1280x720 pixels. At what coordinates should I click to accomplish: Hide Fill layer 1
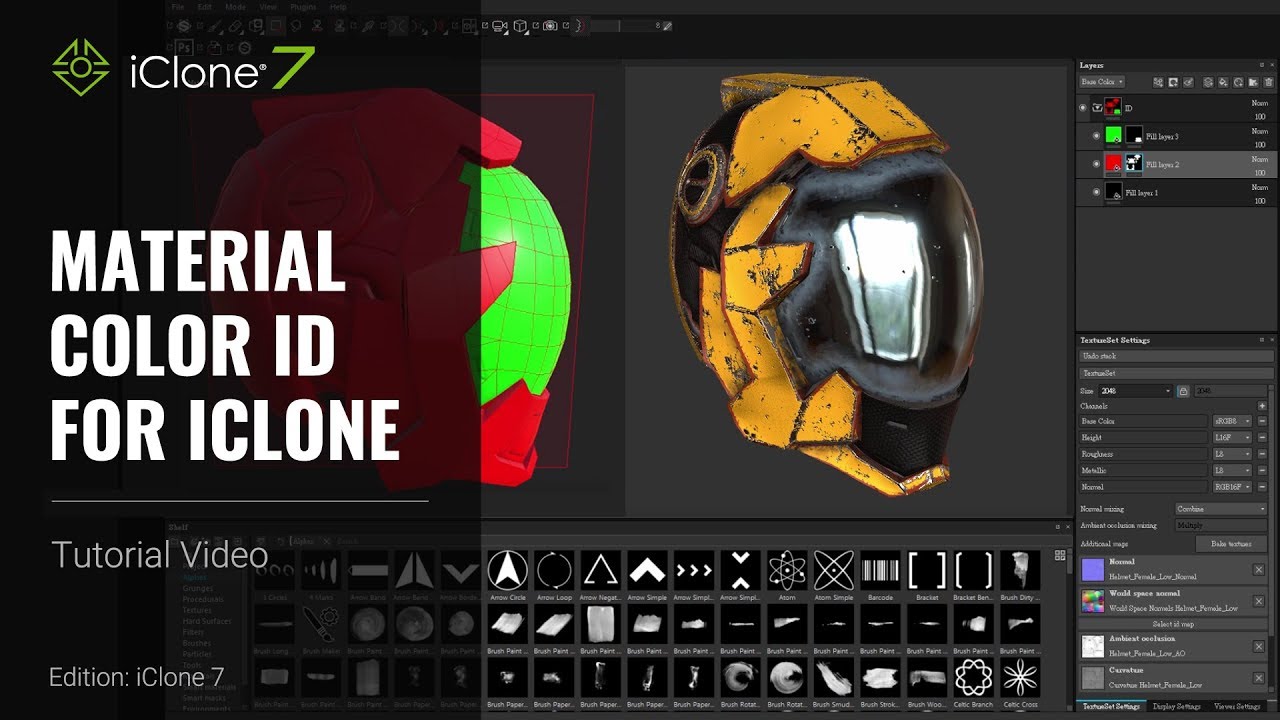tap(1096, 192)
